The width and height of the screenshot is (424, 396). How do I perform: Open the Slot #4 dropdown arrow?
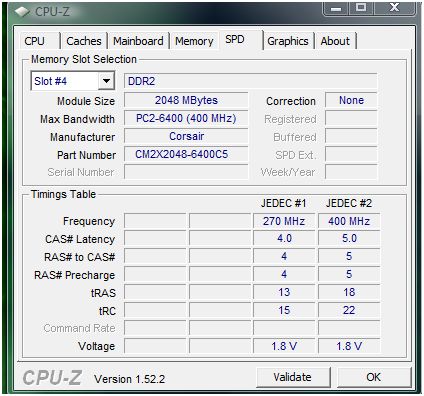[106, 81]
